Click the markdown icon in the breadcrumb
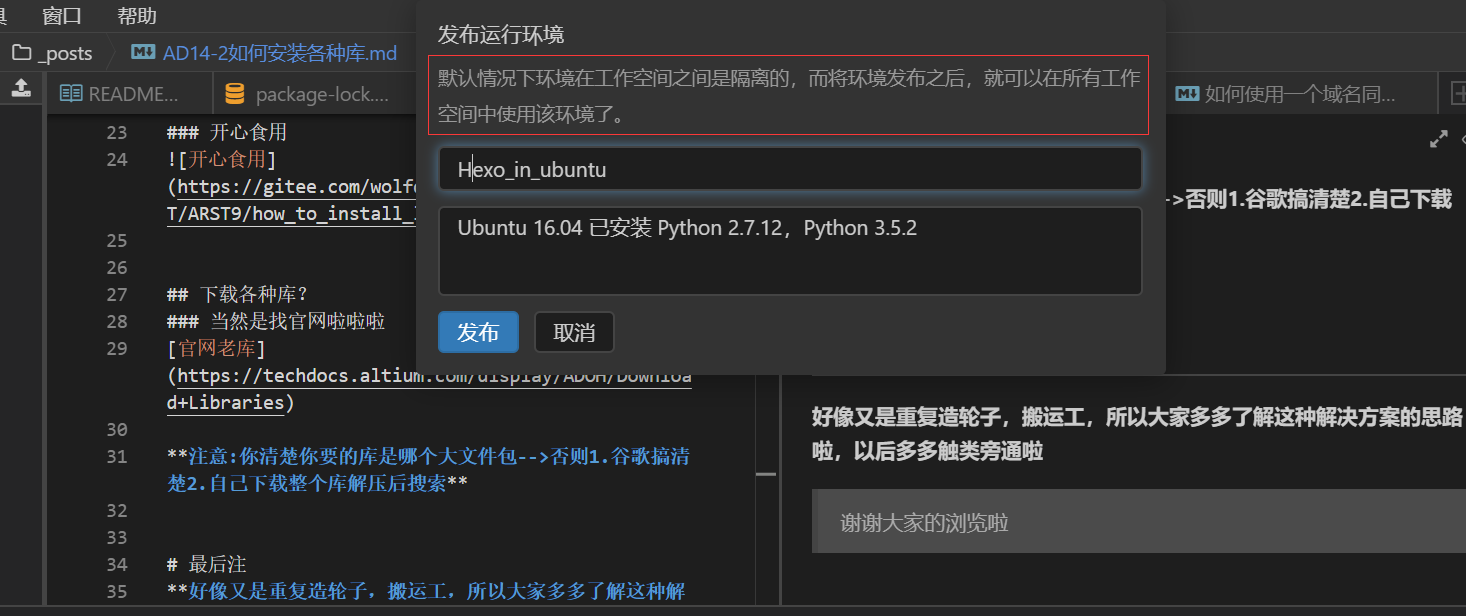The height and width of the screenshot is (616, 1466). coord(143,53)
